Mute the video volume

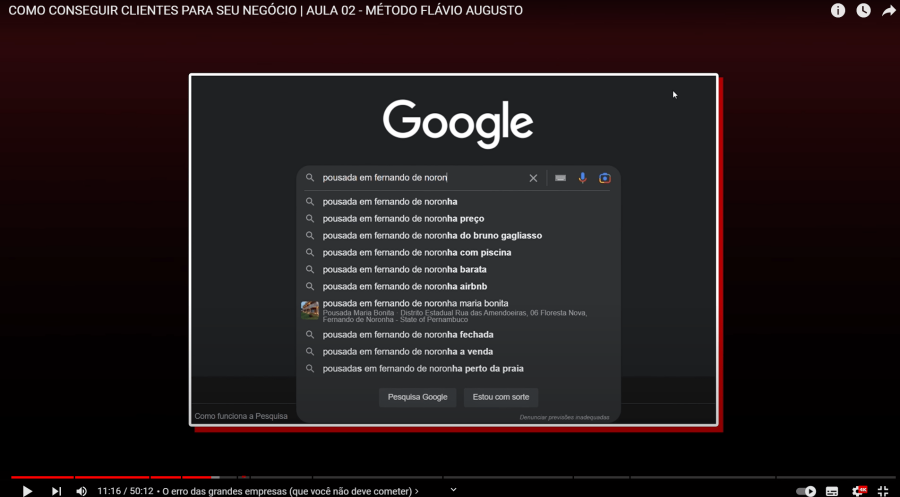pyautogui.click(x=82, y=491)
